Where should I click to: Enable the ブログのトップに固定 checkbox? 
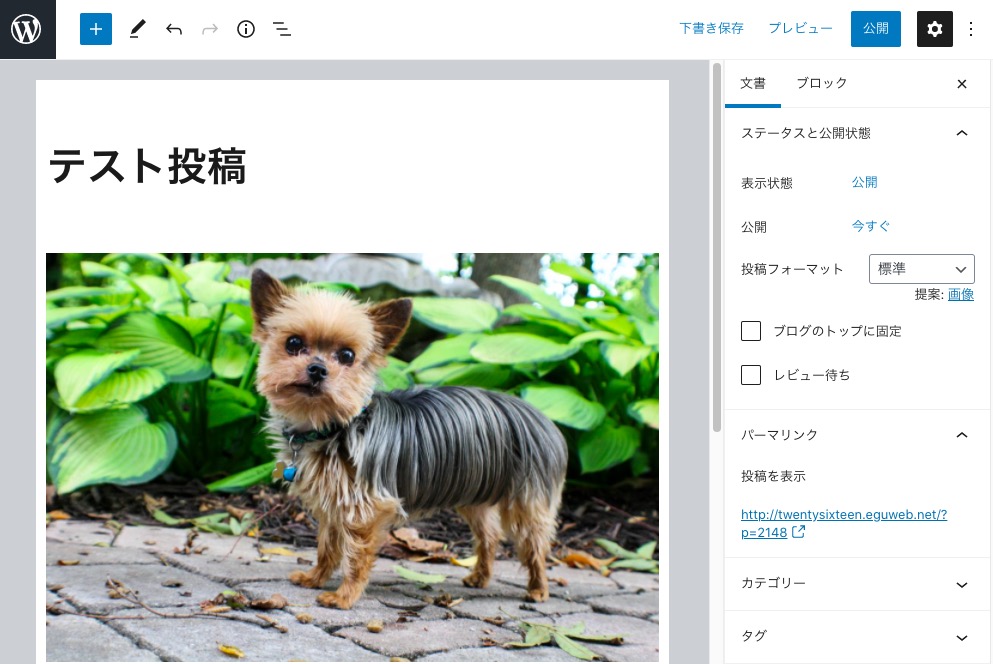[751, 331]
